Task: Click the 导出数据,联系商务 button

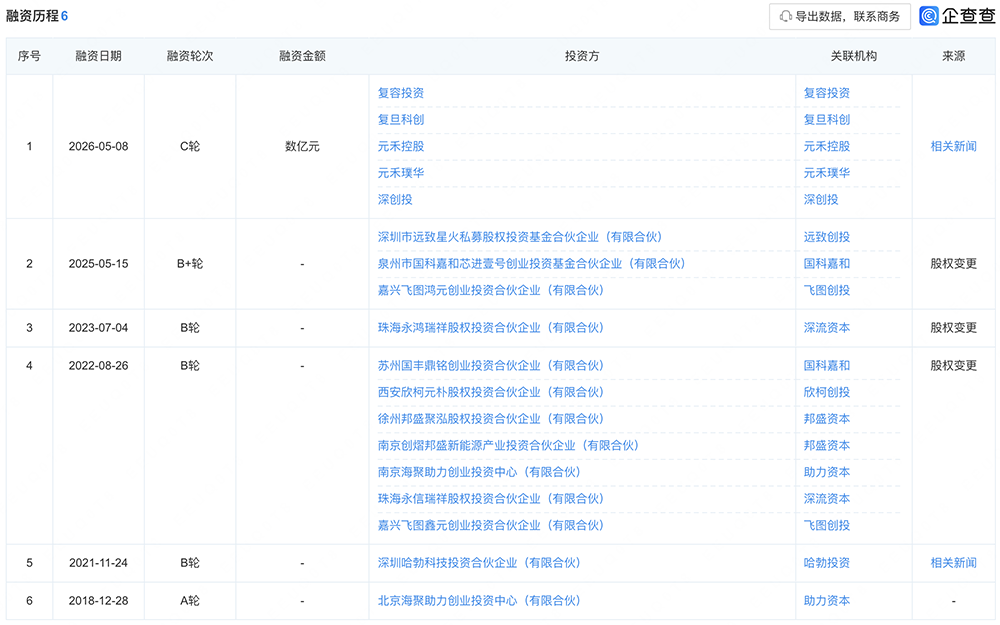Action: pyautogui.click(x=839, y=17)
